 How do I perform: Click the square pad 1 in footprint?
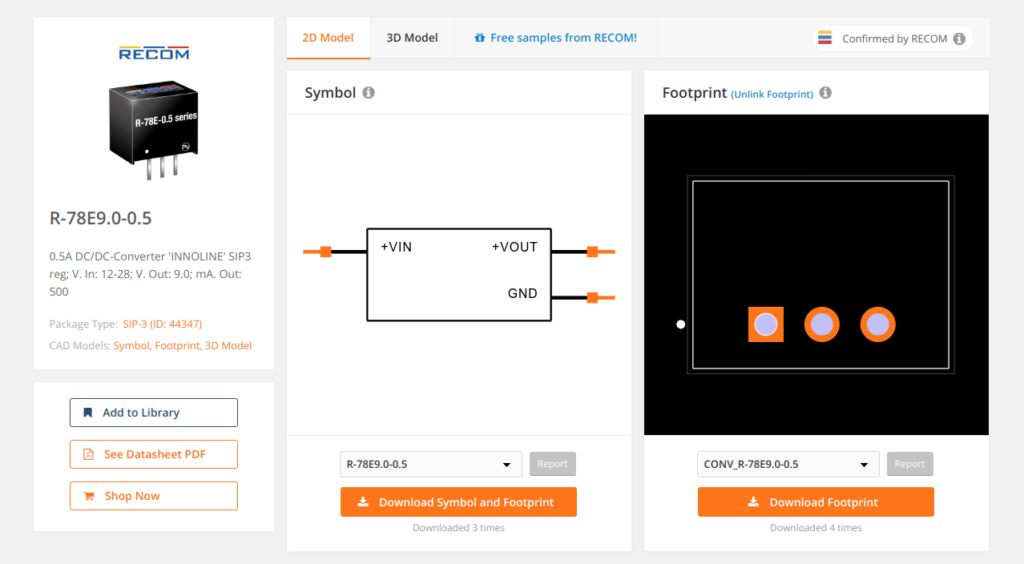pyautogui.click(x=765, y=324)
